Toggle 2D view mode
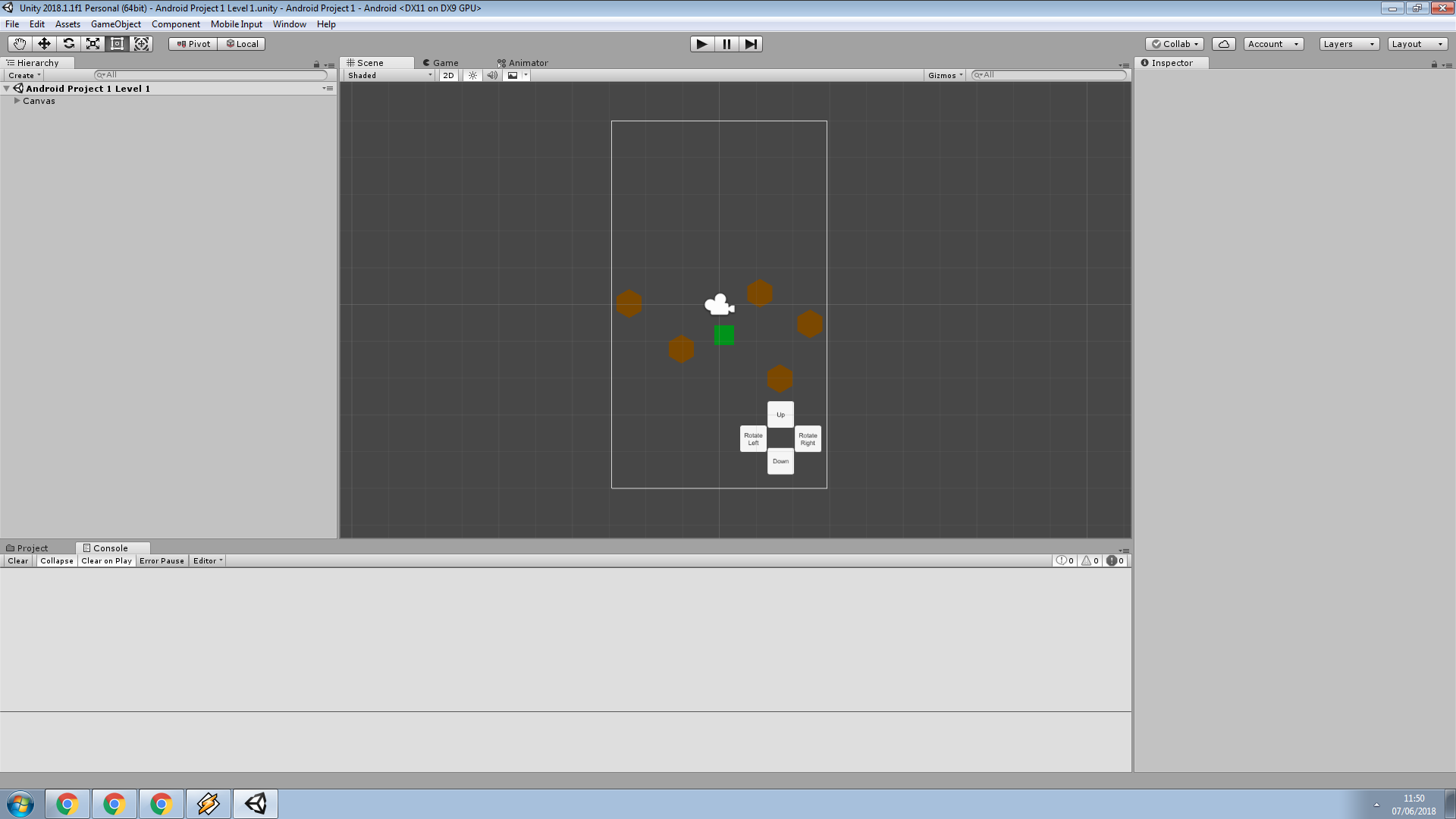The height and width of the screenshot is (819, 1456). (x=448, y=75)
